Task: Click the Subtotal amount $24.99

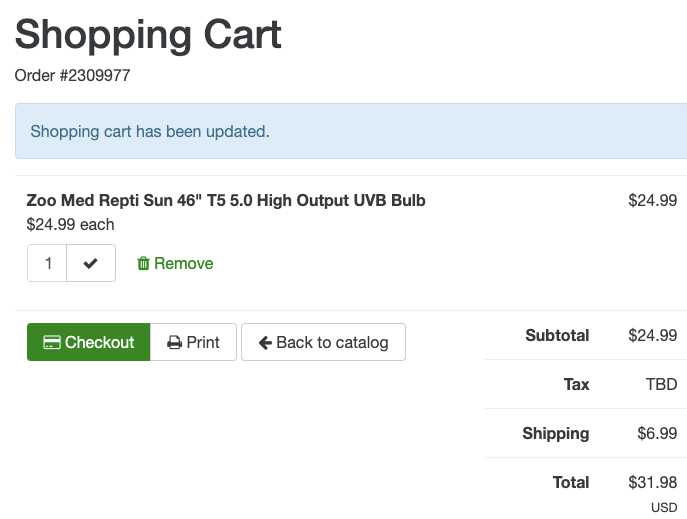Action: click(652, 335)
